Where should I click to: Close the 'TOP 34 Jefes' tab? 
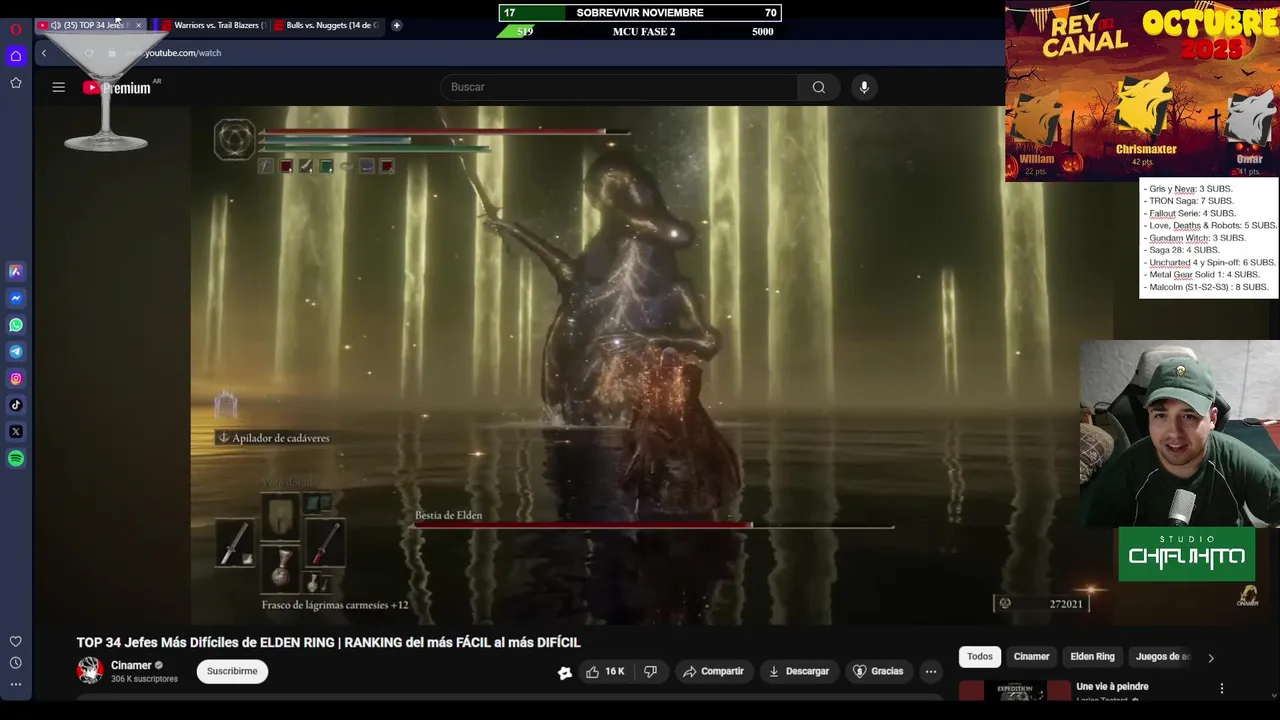tap(138, 25)
